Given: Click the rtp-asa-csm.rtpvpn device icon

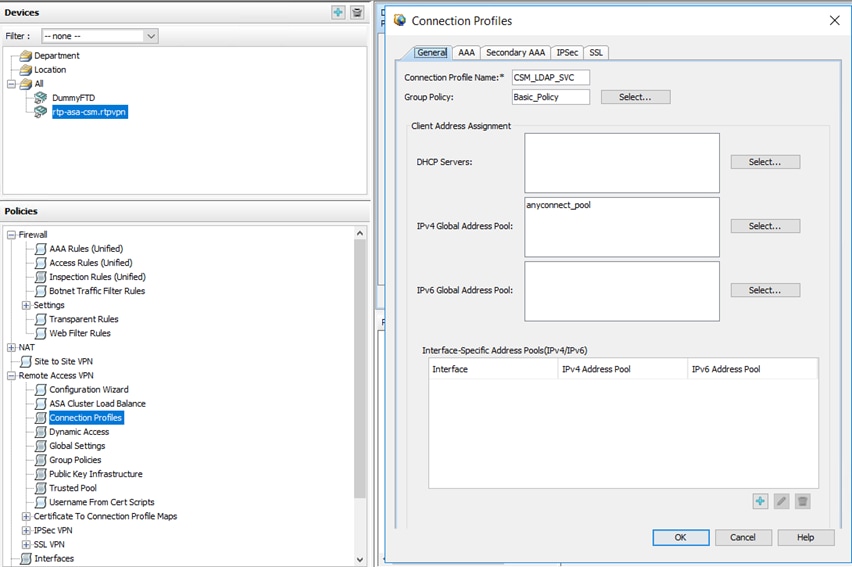Looking at the screenshot, I should pyautogui.click(x=41, y=112).
